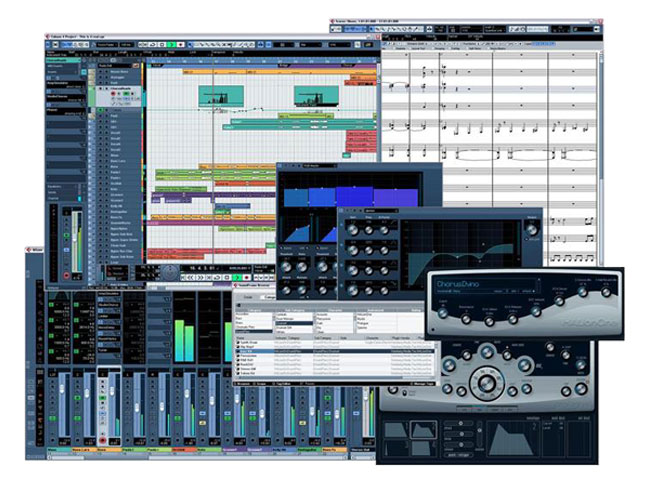The width and height of the screenshot is (648, 490).
Task: Open the Category tab in the SoundFrame browser
Action: (x=269, y=297)
